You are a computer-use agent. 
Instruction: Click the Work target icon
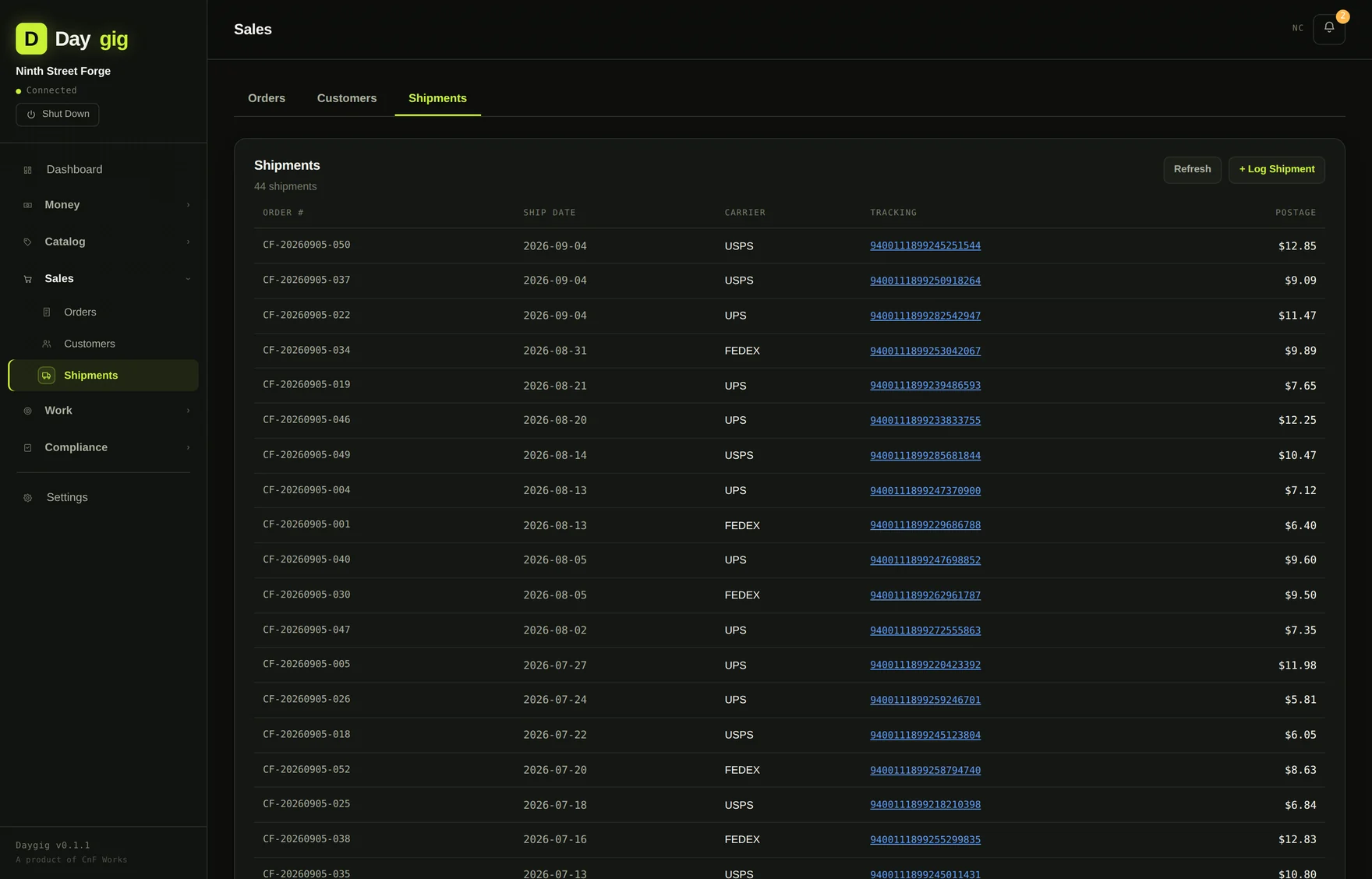(28, 411)
